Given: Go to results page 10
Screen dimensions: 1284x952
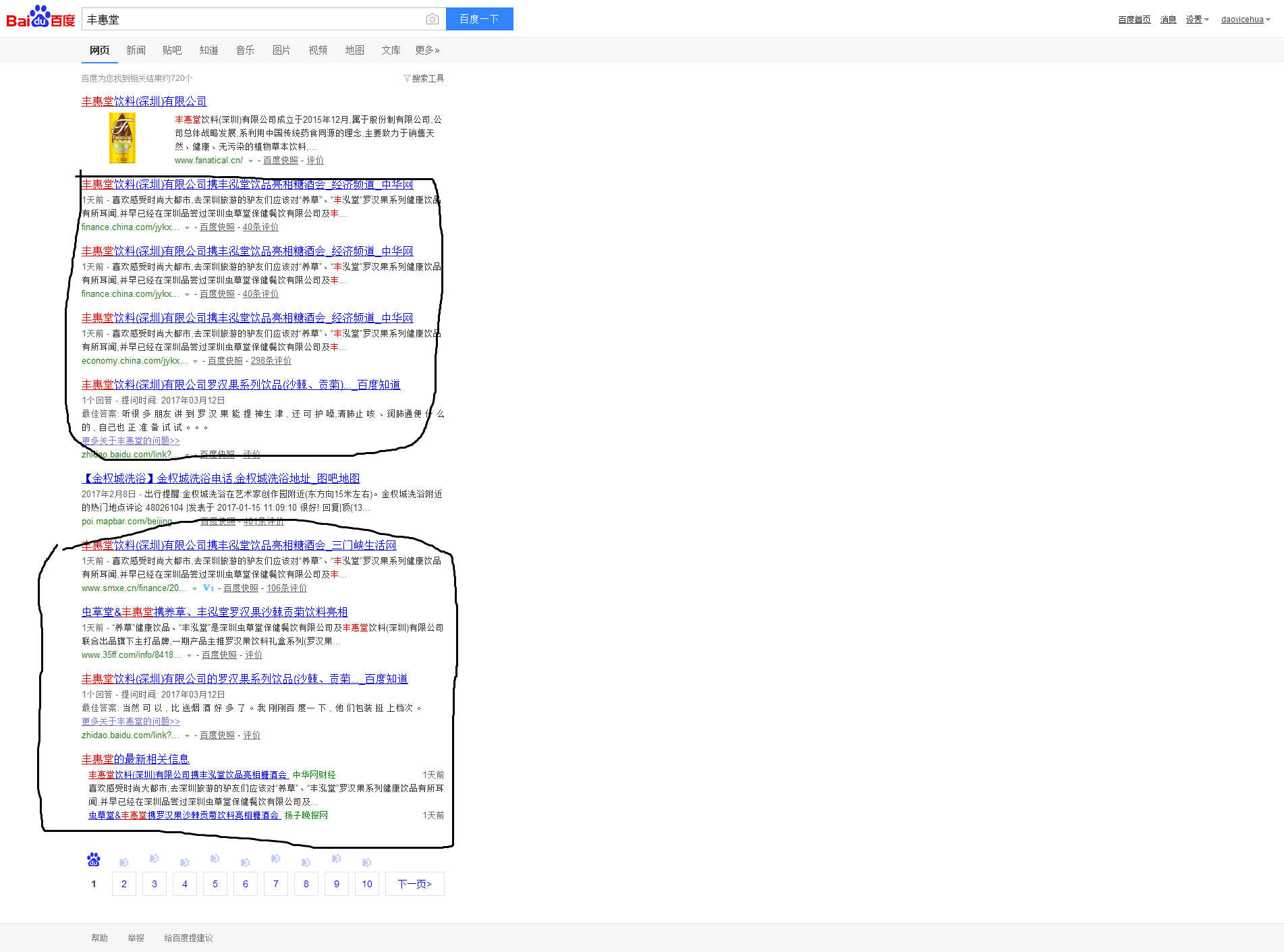Looking at the screenshot, I should pos(367,884).
